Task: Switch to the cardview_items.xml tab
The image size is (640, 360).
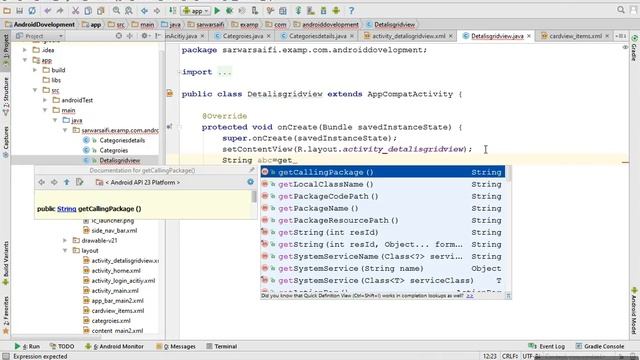Action: (x=575, y=36)
